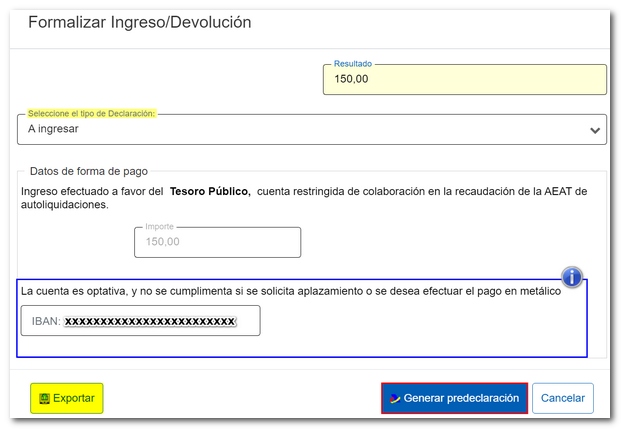Click the blue information icon

(571, 276)
